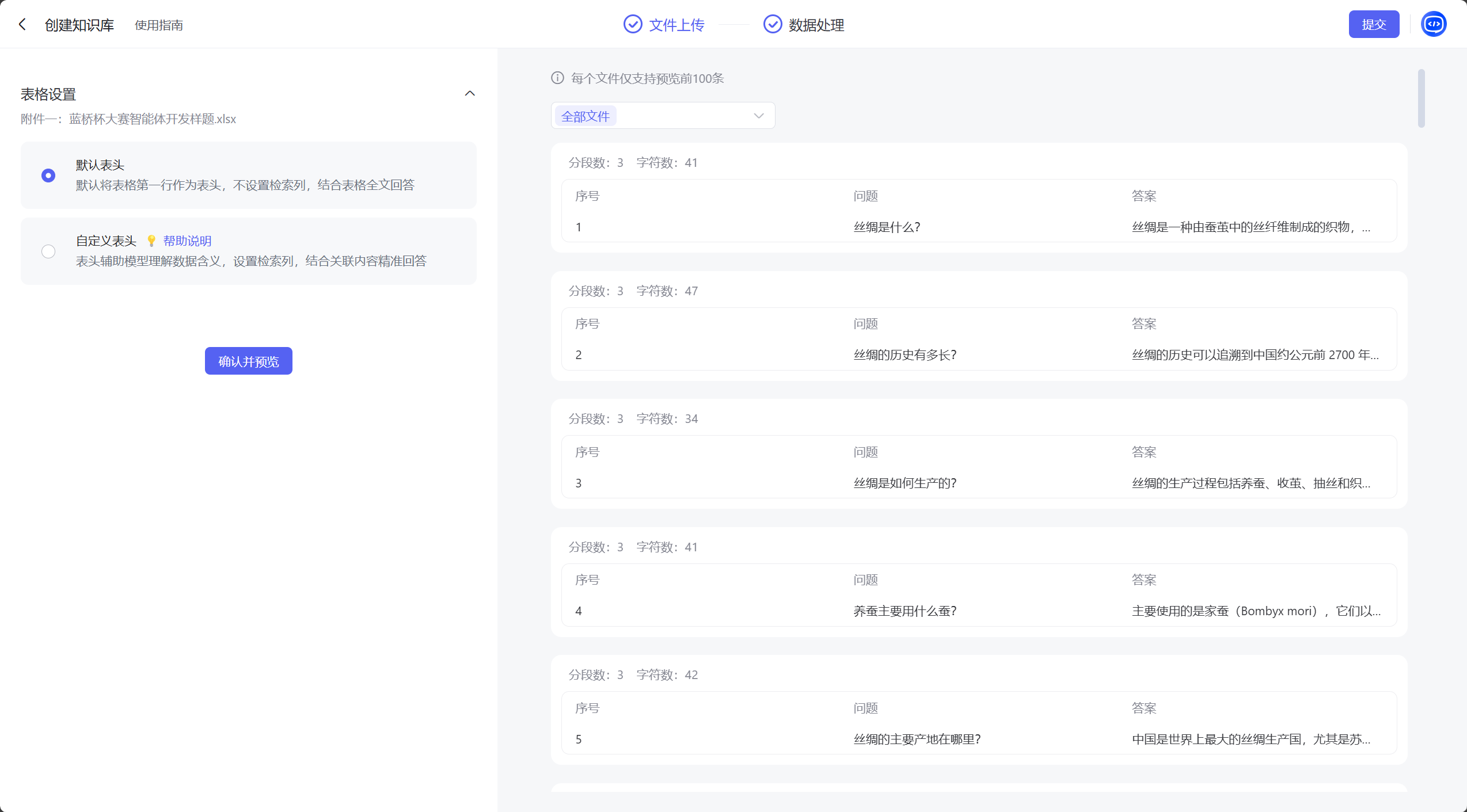Click the lightbulb icon near 帮助说明
Viewport: 1467px width, 812px height.
[151, 241]
